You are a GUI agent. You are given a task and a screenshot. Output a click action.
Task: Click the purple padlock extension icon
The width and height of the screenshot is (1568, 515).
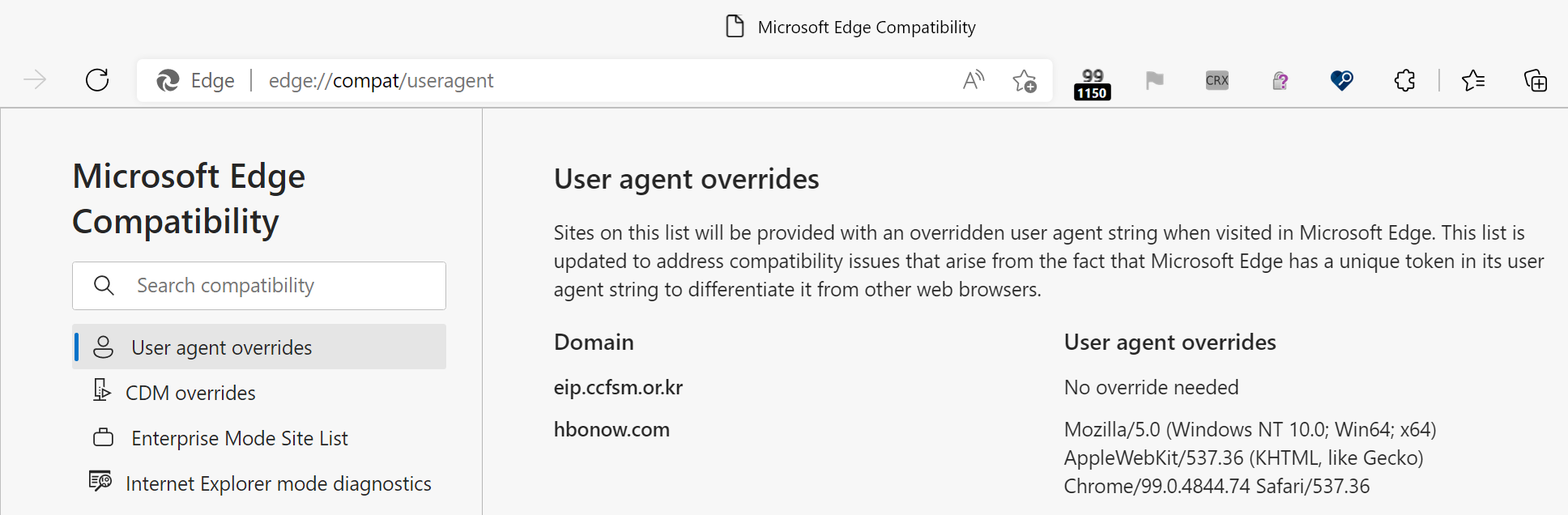pyautogui.click(x=1279, y=80)
